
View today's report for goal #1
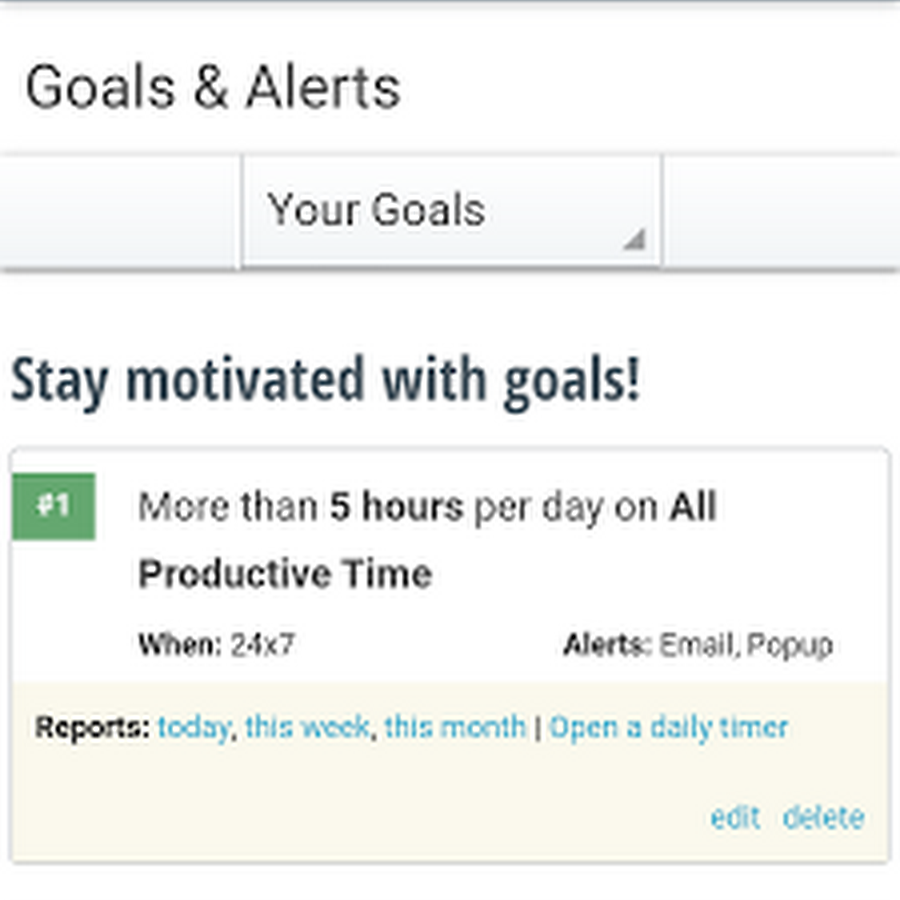[193, 727]
